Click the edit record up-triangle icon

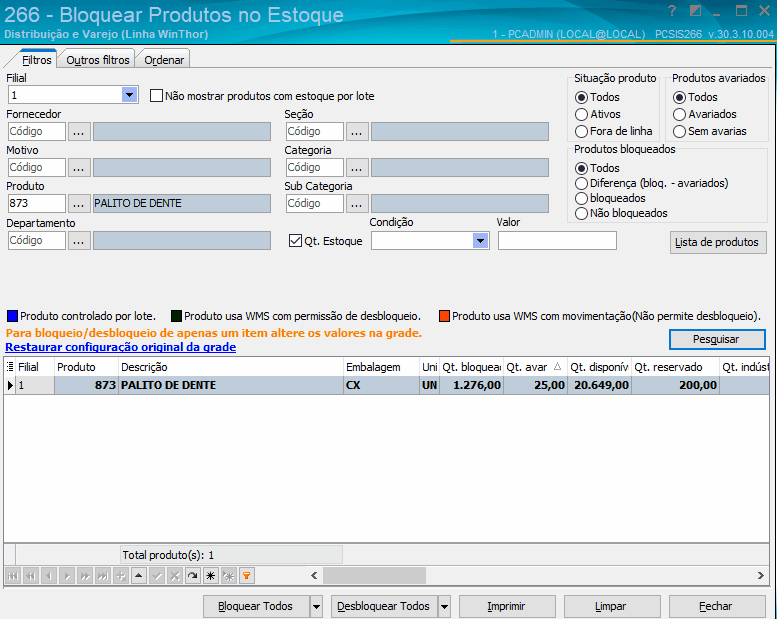coord(139,576)
